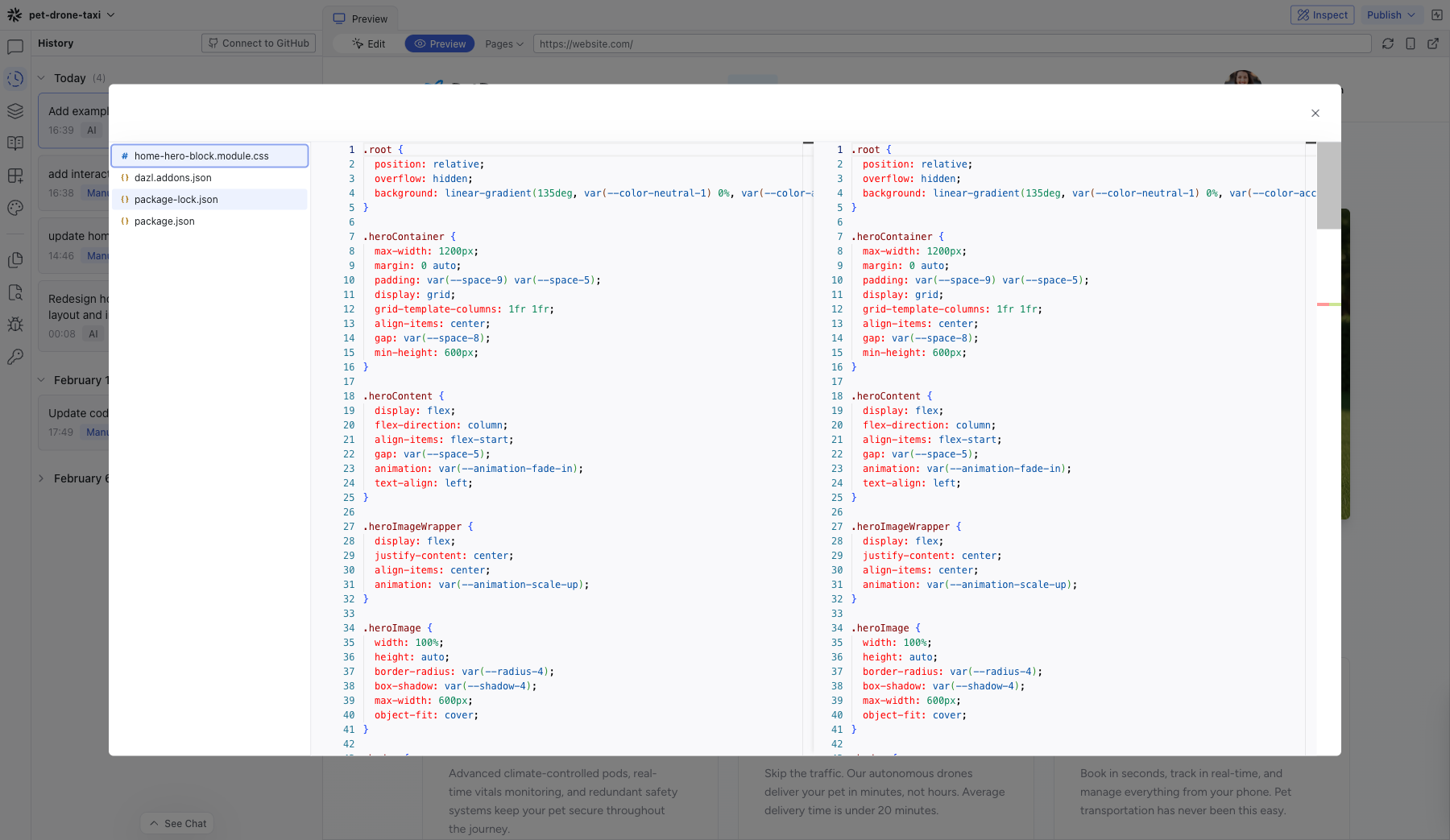Open preview in new window icon
The height and width of the screenshot is (840, 1450).
[x=1432, y=43]
